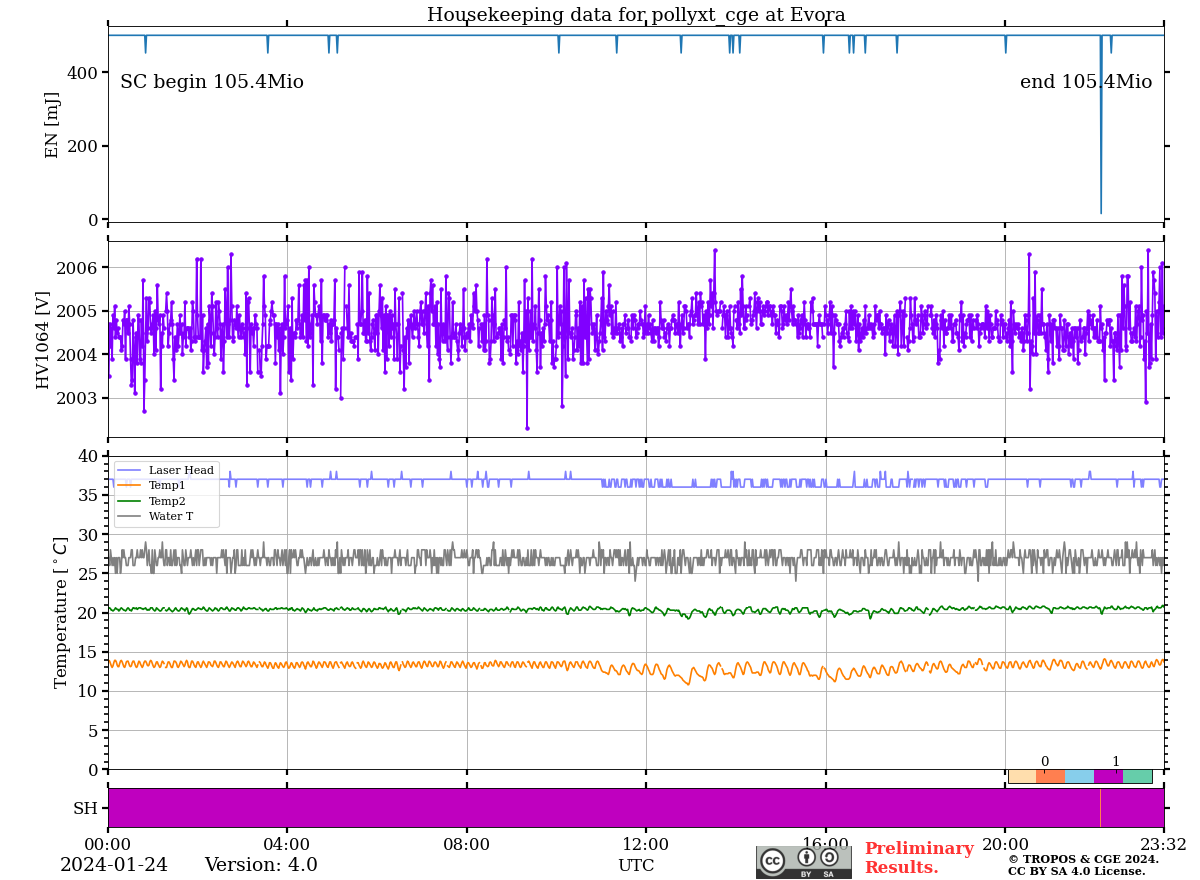Pick the light blue SH colorbar swatch
1200x880 pixels.
[x=1080, y=776]
